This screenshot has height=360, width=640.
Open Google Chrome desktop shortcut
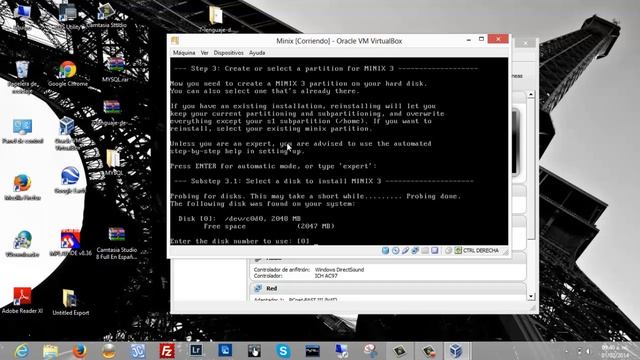tap(68, 74)
